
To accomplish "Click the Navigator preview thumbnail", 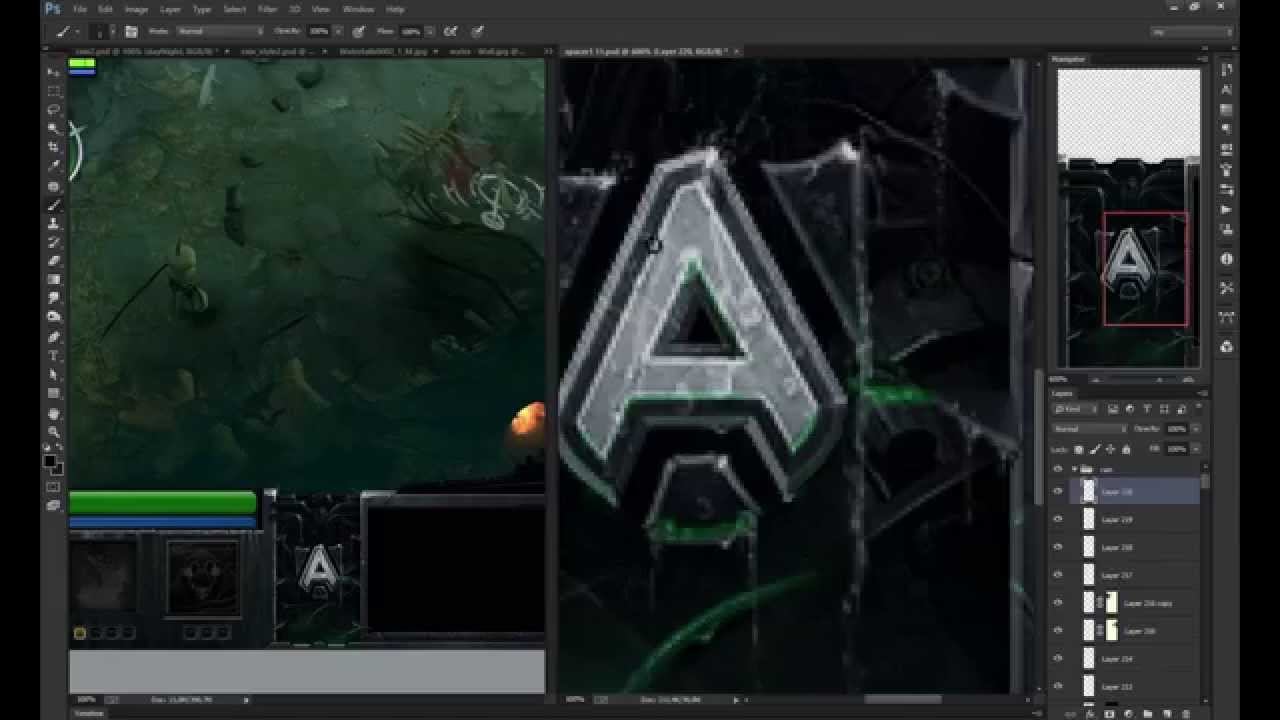I will (x=1129, y=218).
